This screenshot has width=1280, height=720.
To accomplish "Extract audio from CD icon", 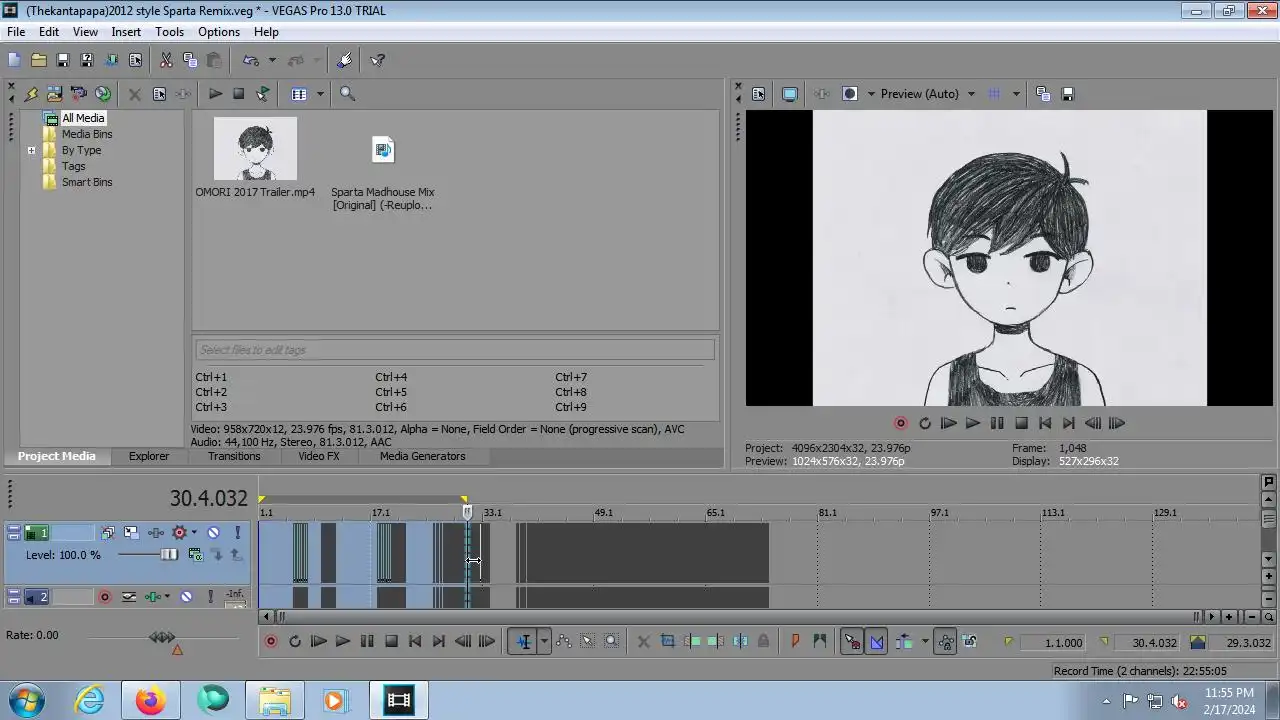I will [x=102, y=94].
